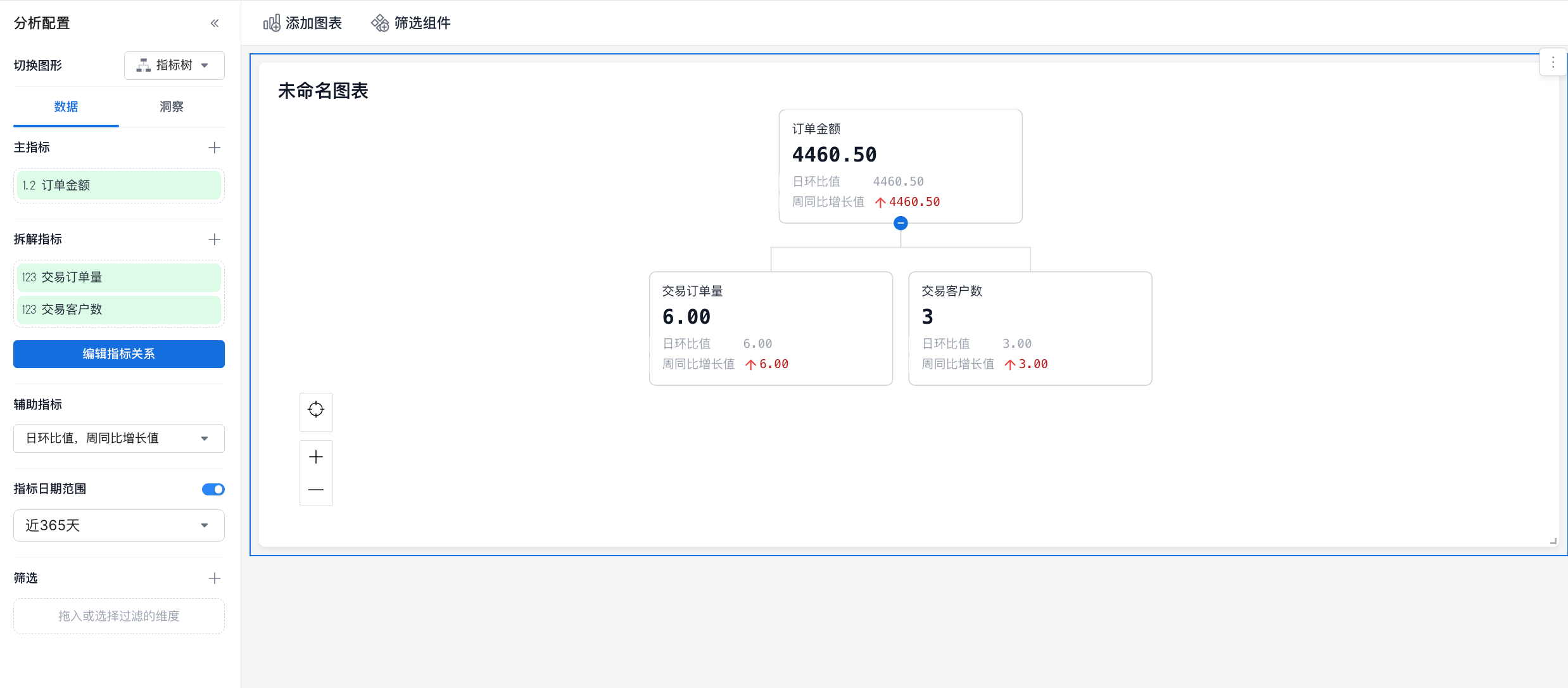The height and width of the screenshot is (688, 1568).
Task: Click the locate/center crosshair icon
Action: [x=316, y=410]
